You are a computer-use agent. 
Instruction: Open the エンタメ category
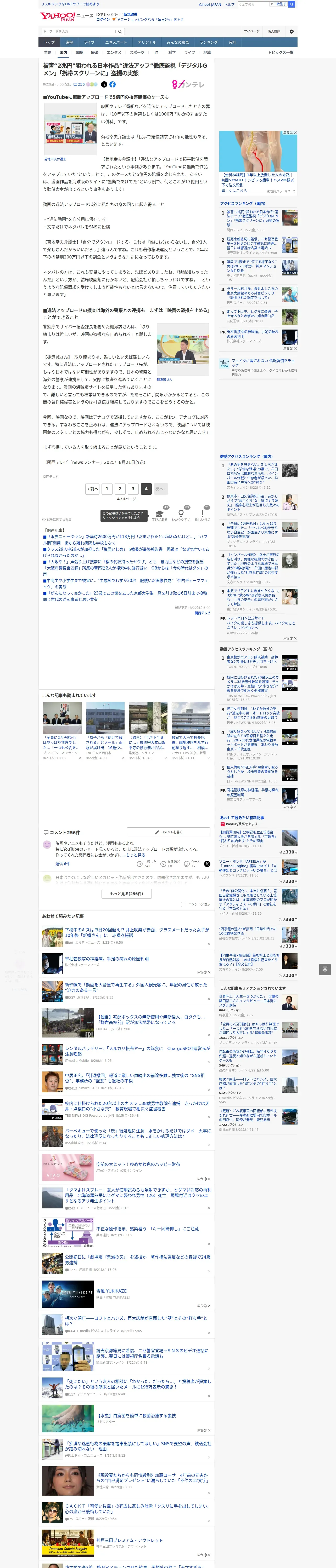(114, 52)
